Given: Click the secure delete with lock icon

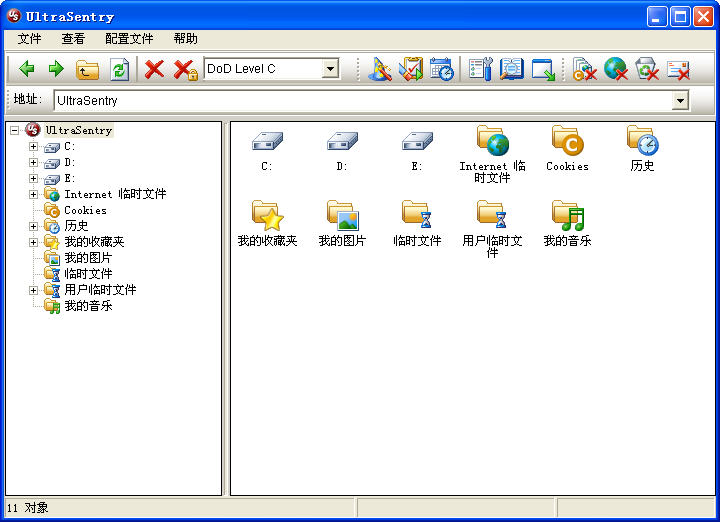Looking at the screenshot, I should coord(186,70).
